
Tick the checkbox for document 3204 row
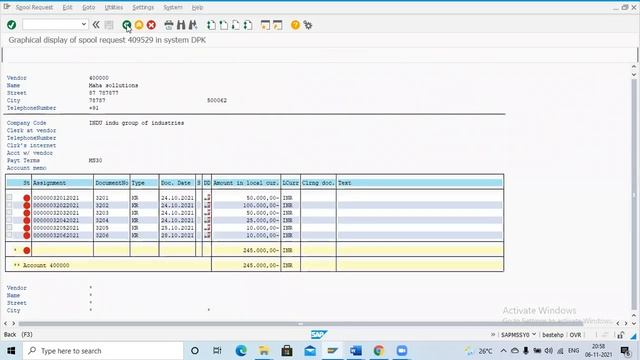click(9, 220)
